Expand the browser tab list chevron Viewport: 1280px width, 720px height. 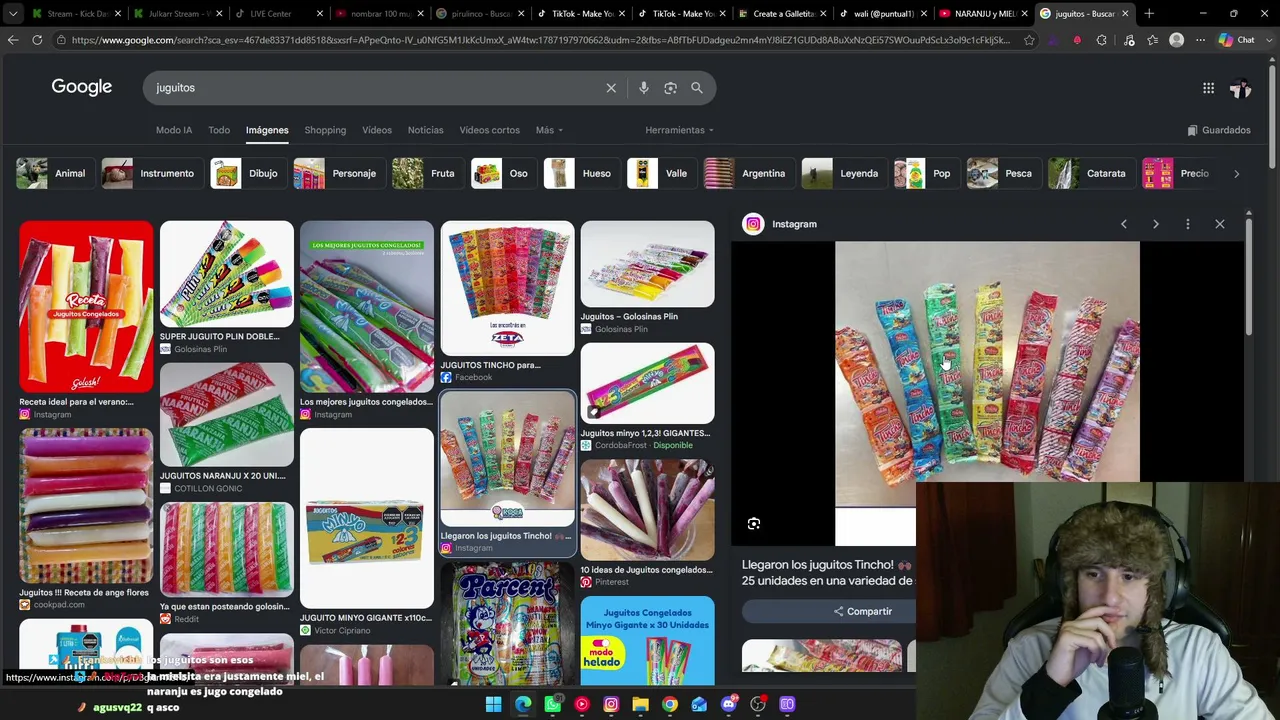(13, 14)
